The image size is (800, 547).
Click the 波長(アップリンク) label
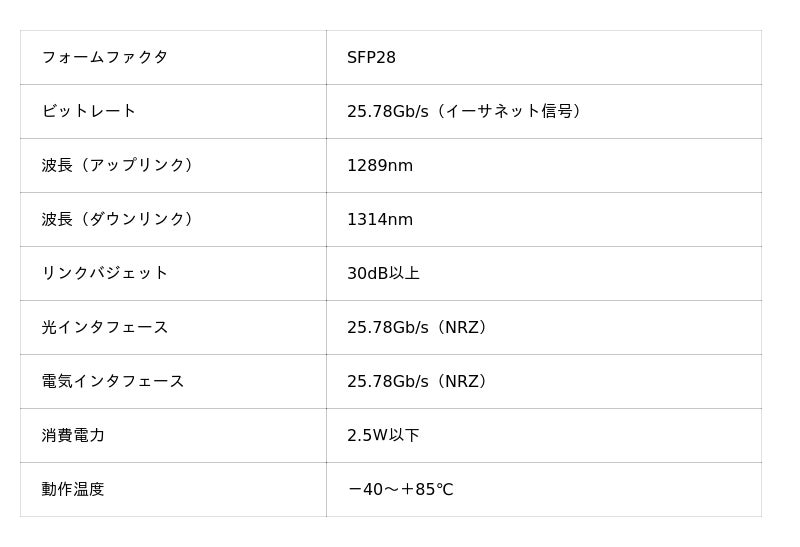(x=119, y=166)
